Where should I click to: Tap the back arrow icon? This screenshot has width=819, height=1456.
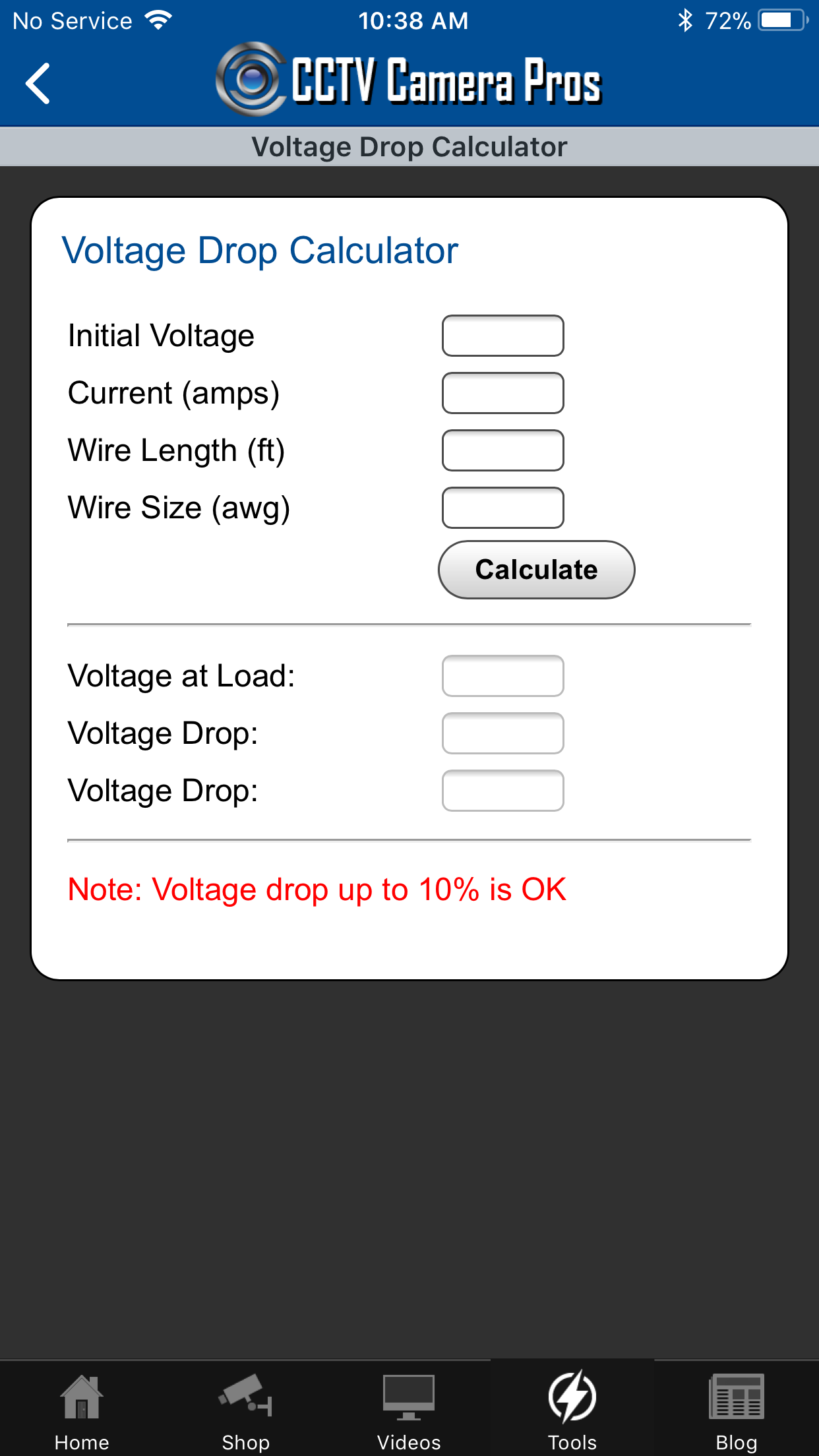coord(38,83)
